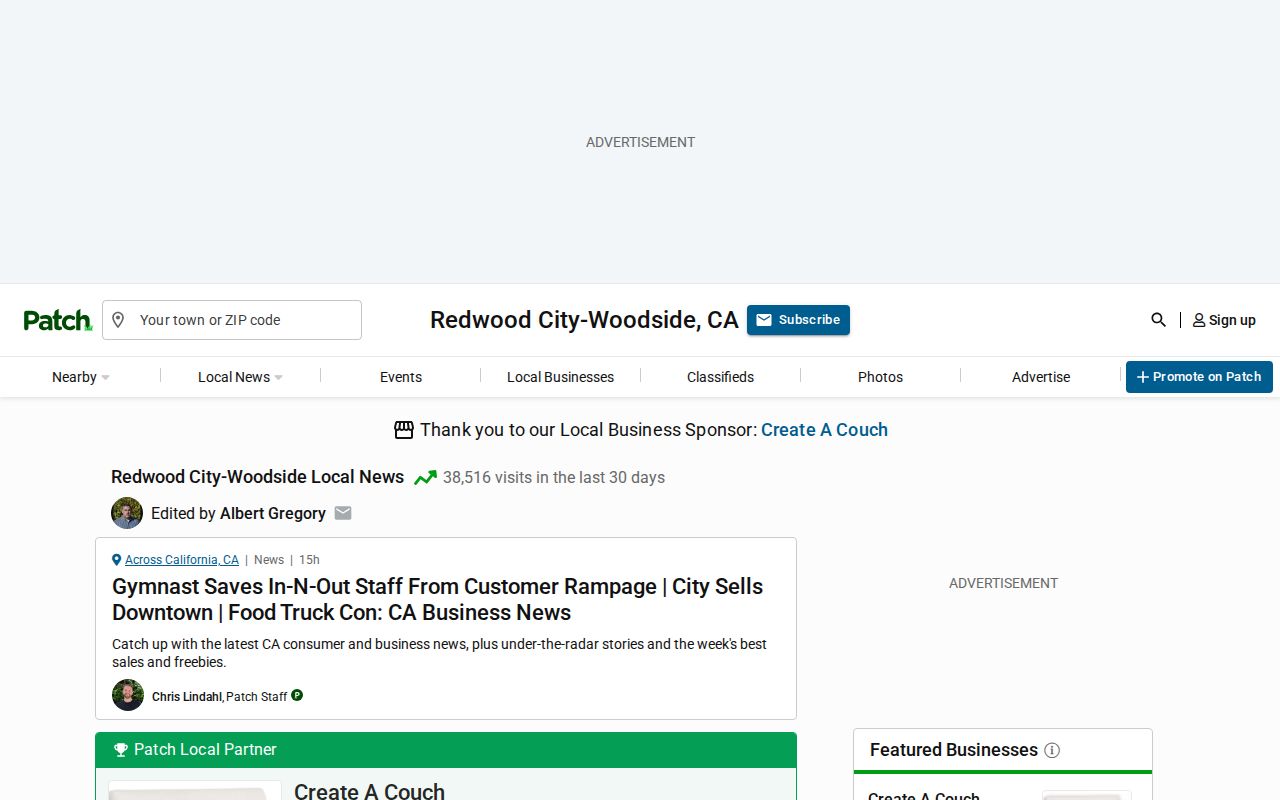
Task: Click Chris Lindahl author name
Action: [187, 697]
